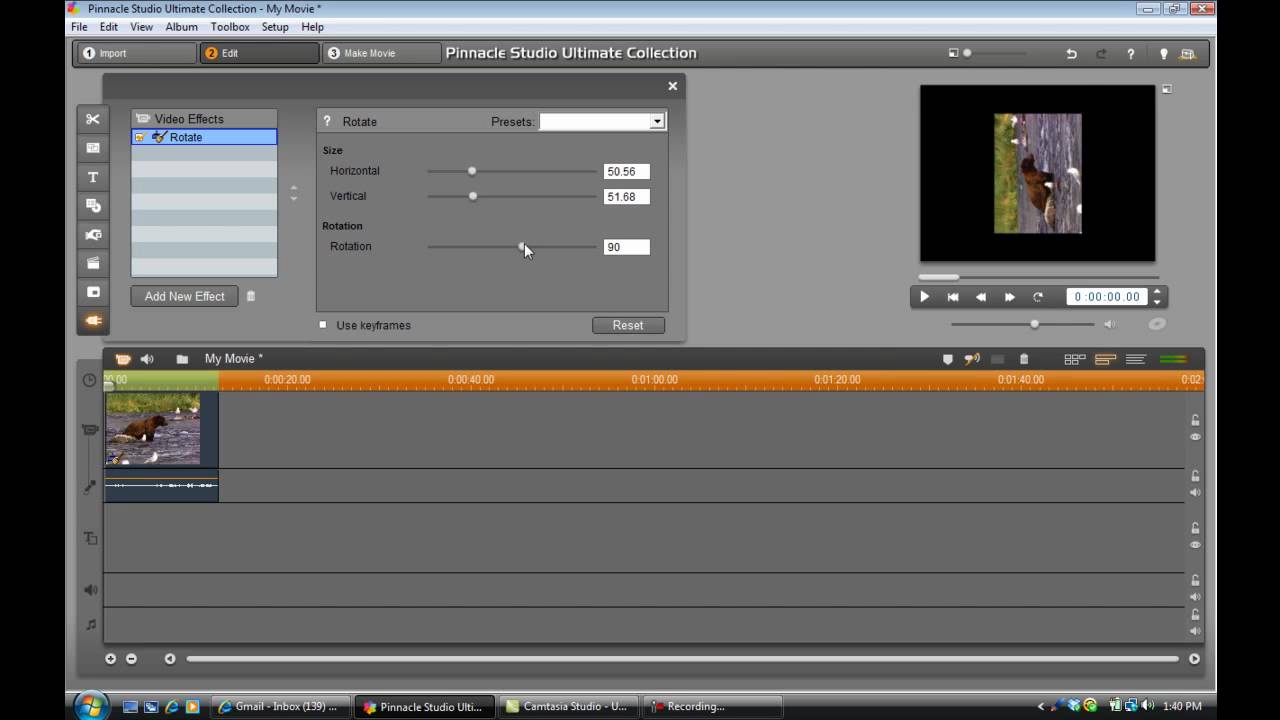The image size is (1280, 720).
Task: Enable Use keyframes checkbox
Action: pos(323,325)
